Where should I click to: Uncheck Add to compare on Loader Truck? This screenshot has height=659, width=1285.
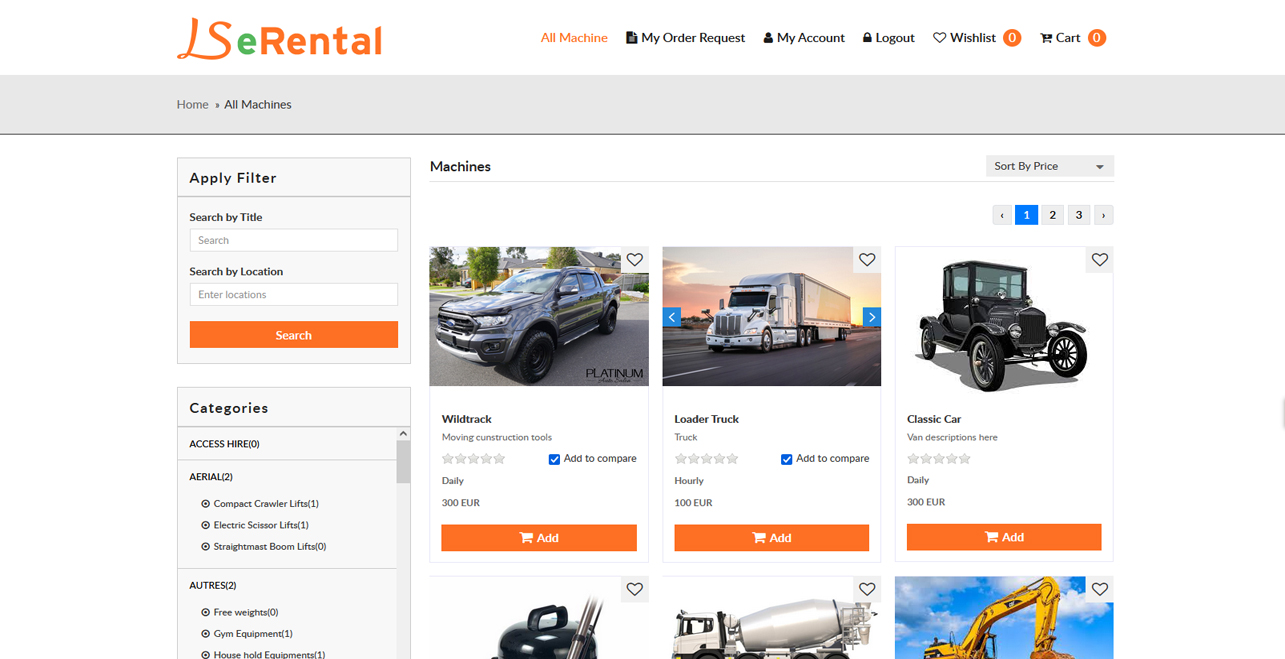[x=787, y=459]
